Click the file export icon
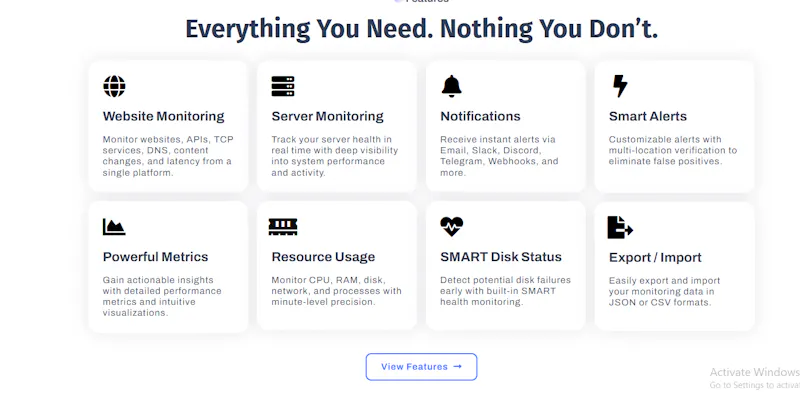The image size is (800, 395). pos(620,227)
